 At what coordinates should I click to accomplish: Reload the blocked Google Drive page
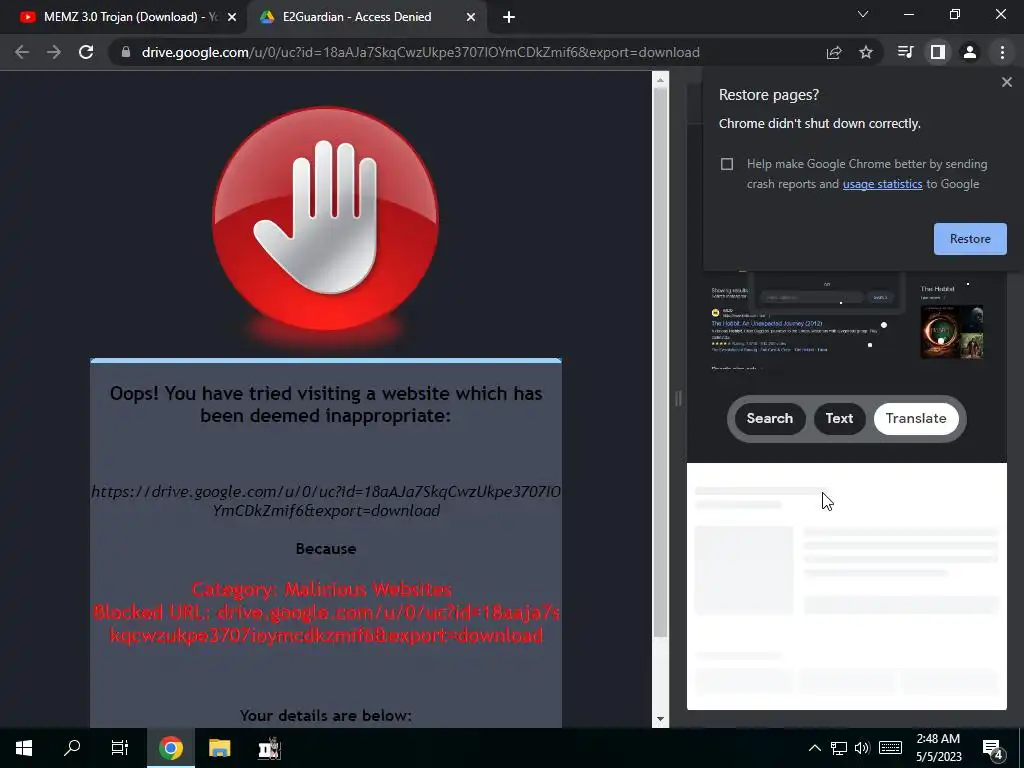coord(86,52)
